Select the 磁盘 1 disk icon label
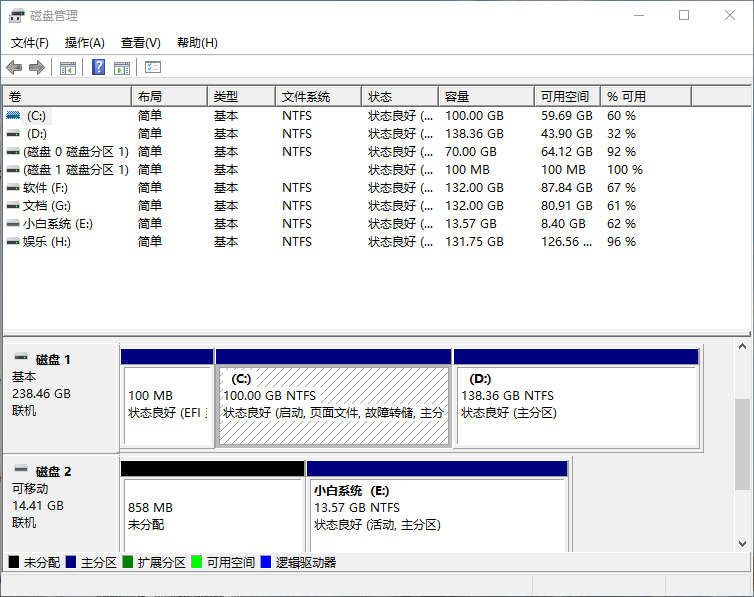The height and width of the screenshot is (597, 754). (53, 360)
